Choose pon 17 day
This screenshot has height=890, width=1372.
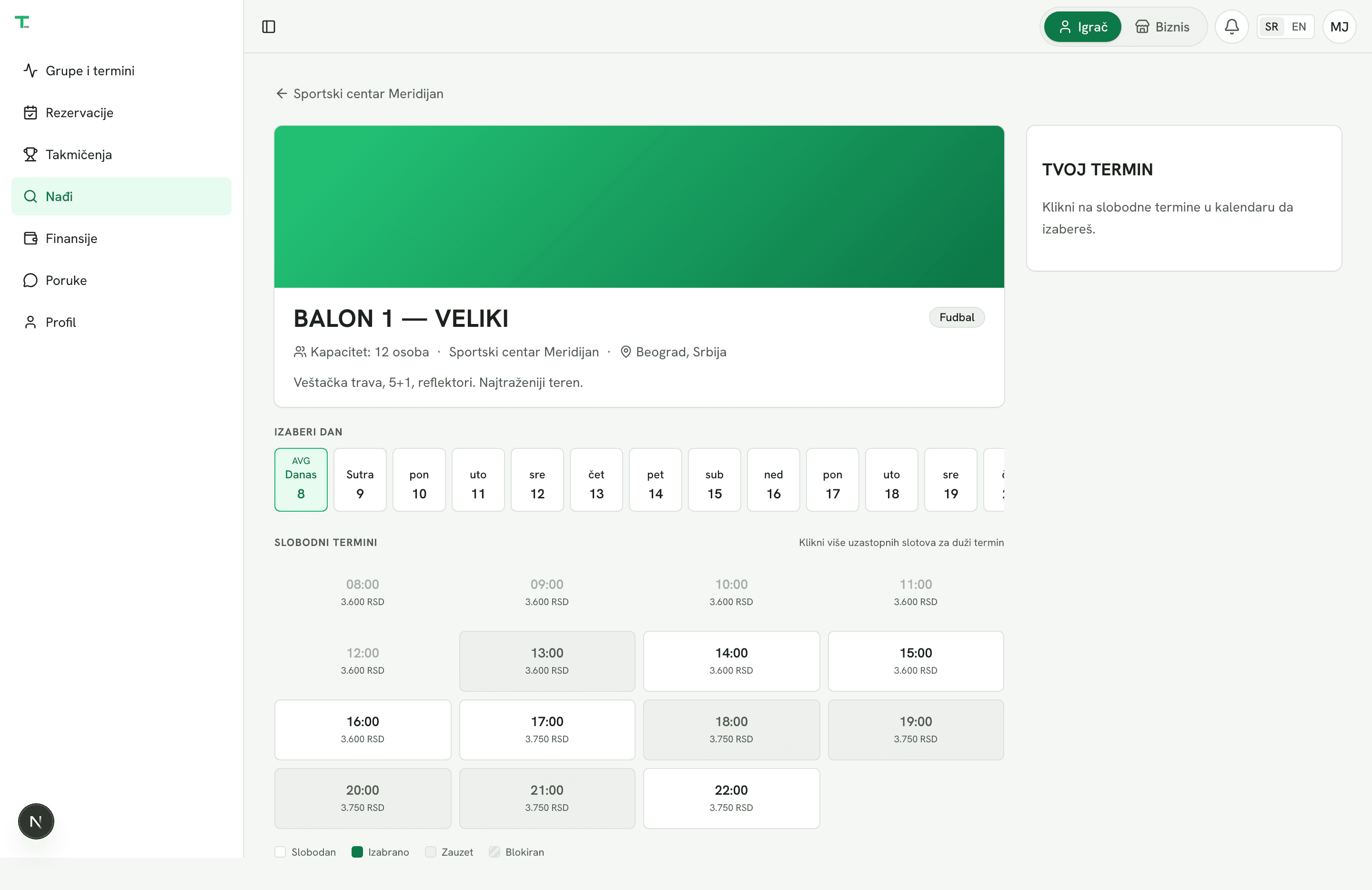click(832, 480)
